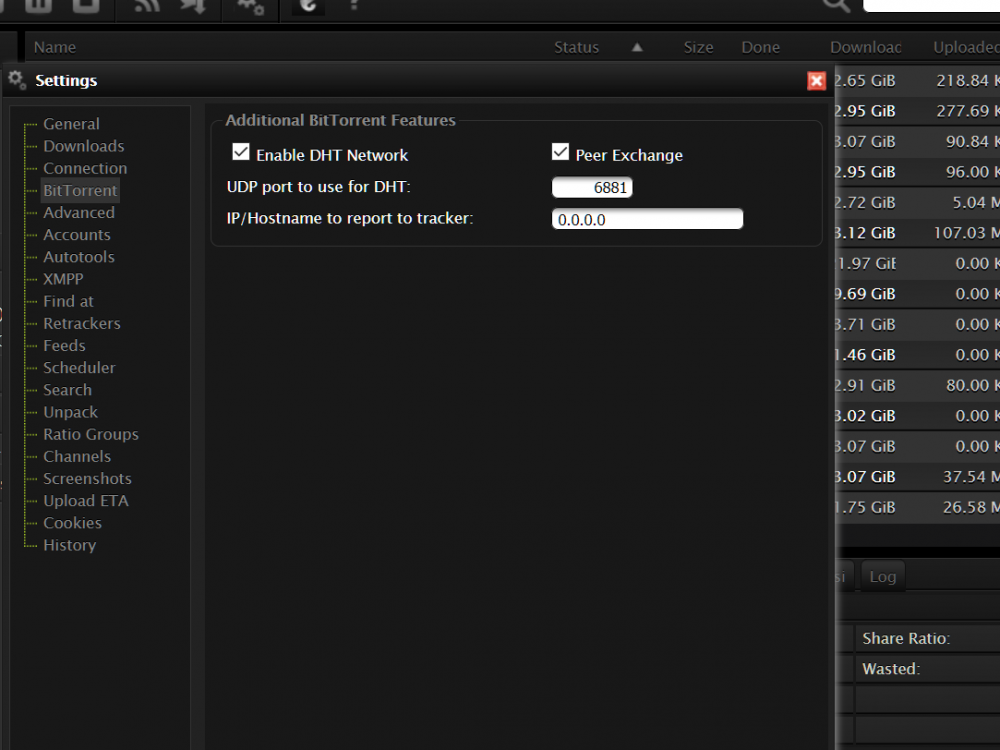This screenshot has height=750, width=1000.
Task: Switch to the Log tab
Action: point(883,577)
